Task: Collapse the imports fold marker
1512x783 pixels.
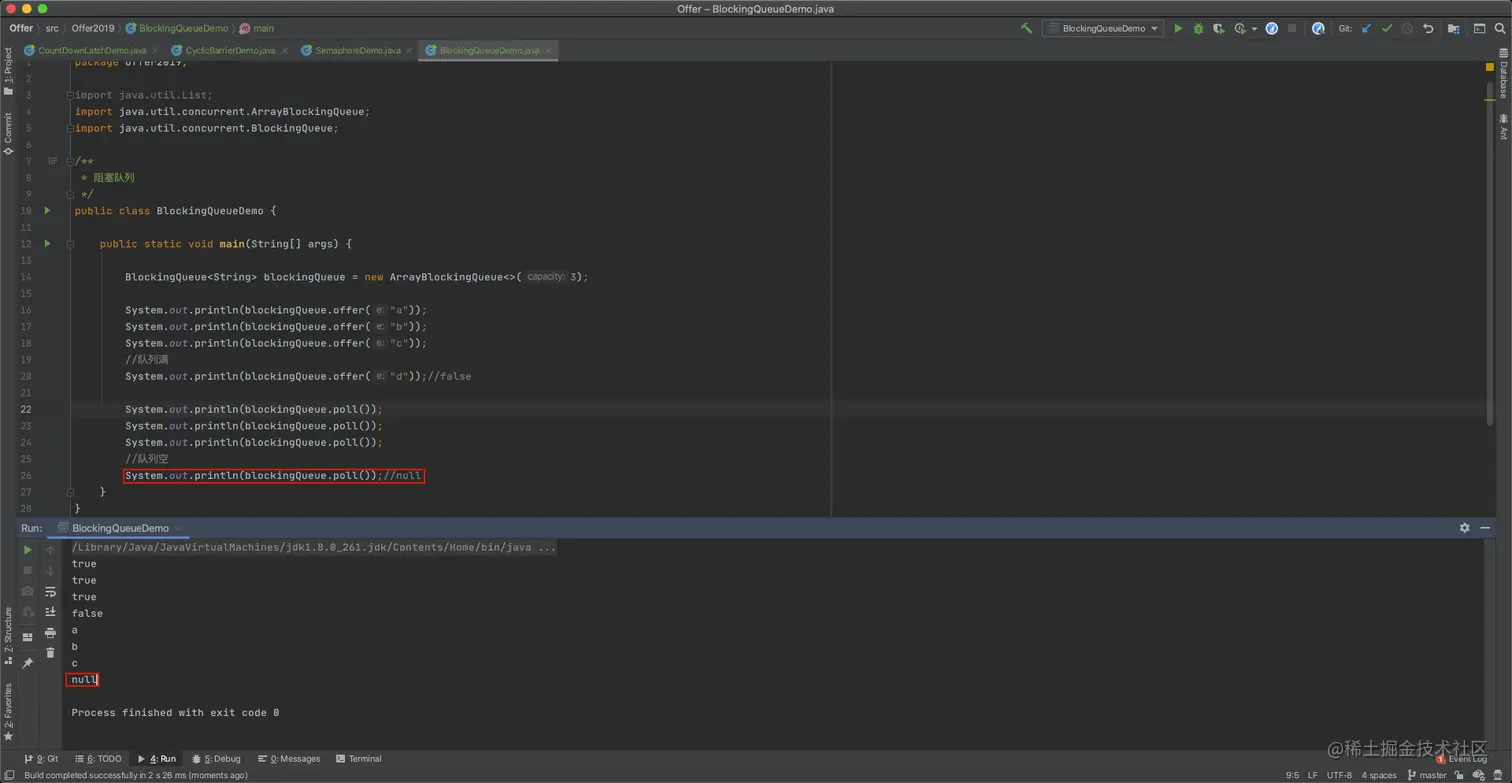Action: (70, 95)
